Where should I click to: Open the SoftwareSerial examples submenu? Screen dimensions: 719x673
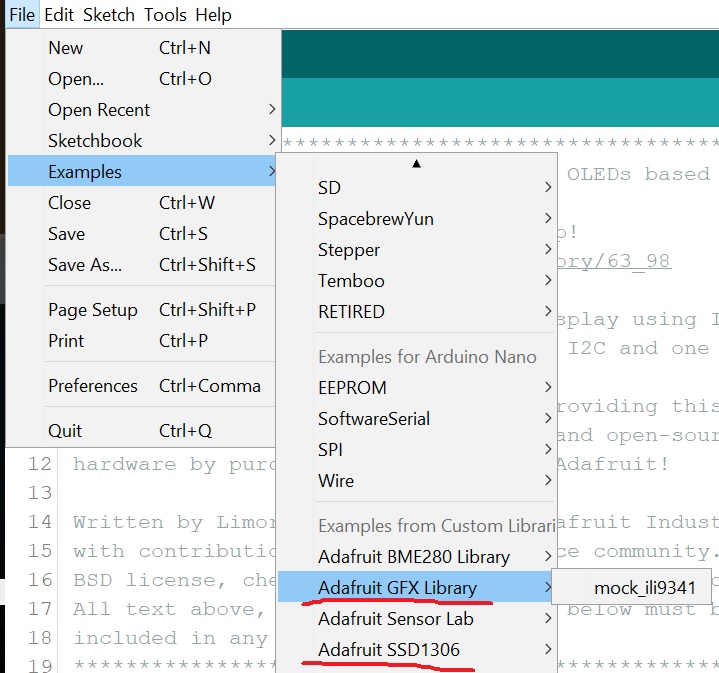tap(374, 419)
